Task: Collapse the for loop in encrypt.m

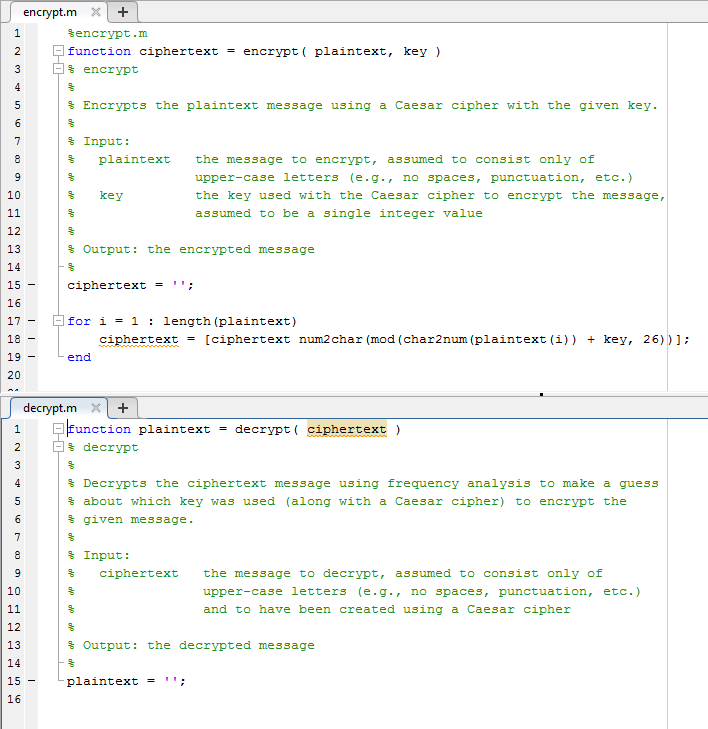Action: tap(58, 321)
